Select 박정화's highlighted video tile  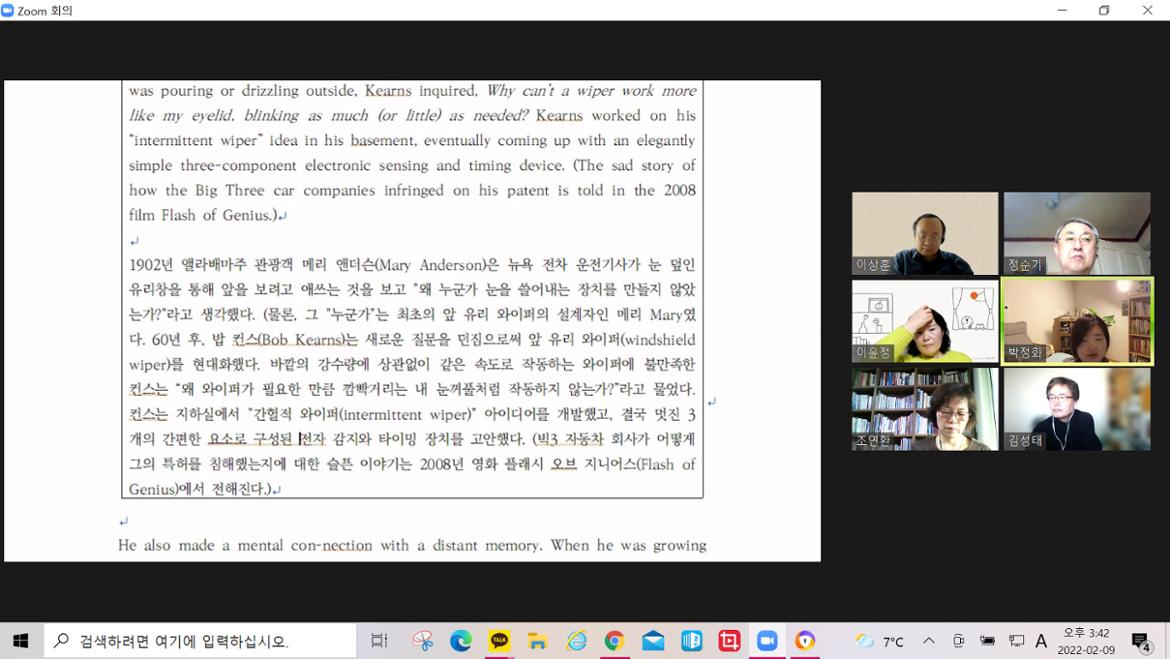(x=1077, y=321)
